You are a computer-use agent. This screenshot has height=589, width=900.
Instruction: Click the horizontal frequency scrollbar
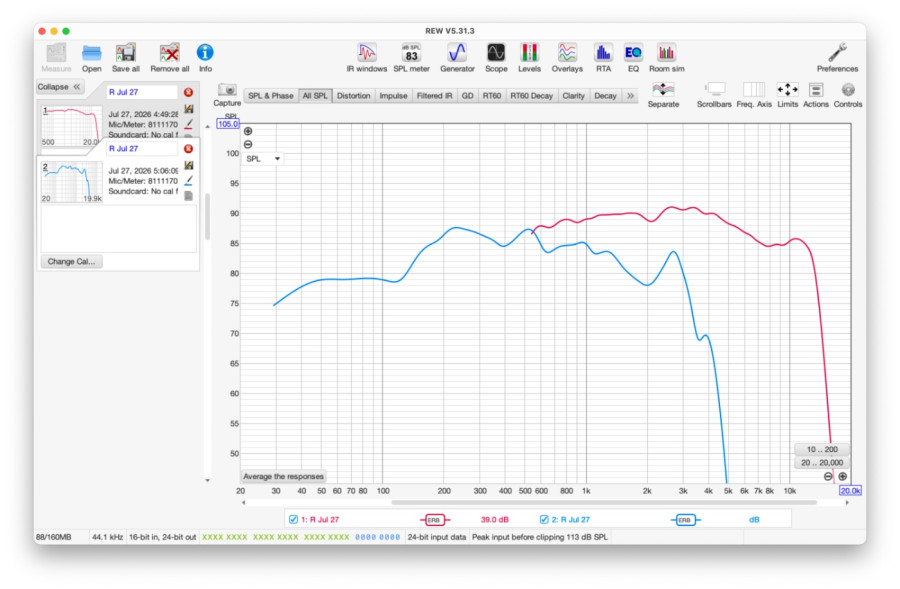[604, 502]
